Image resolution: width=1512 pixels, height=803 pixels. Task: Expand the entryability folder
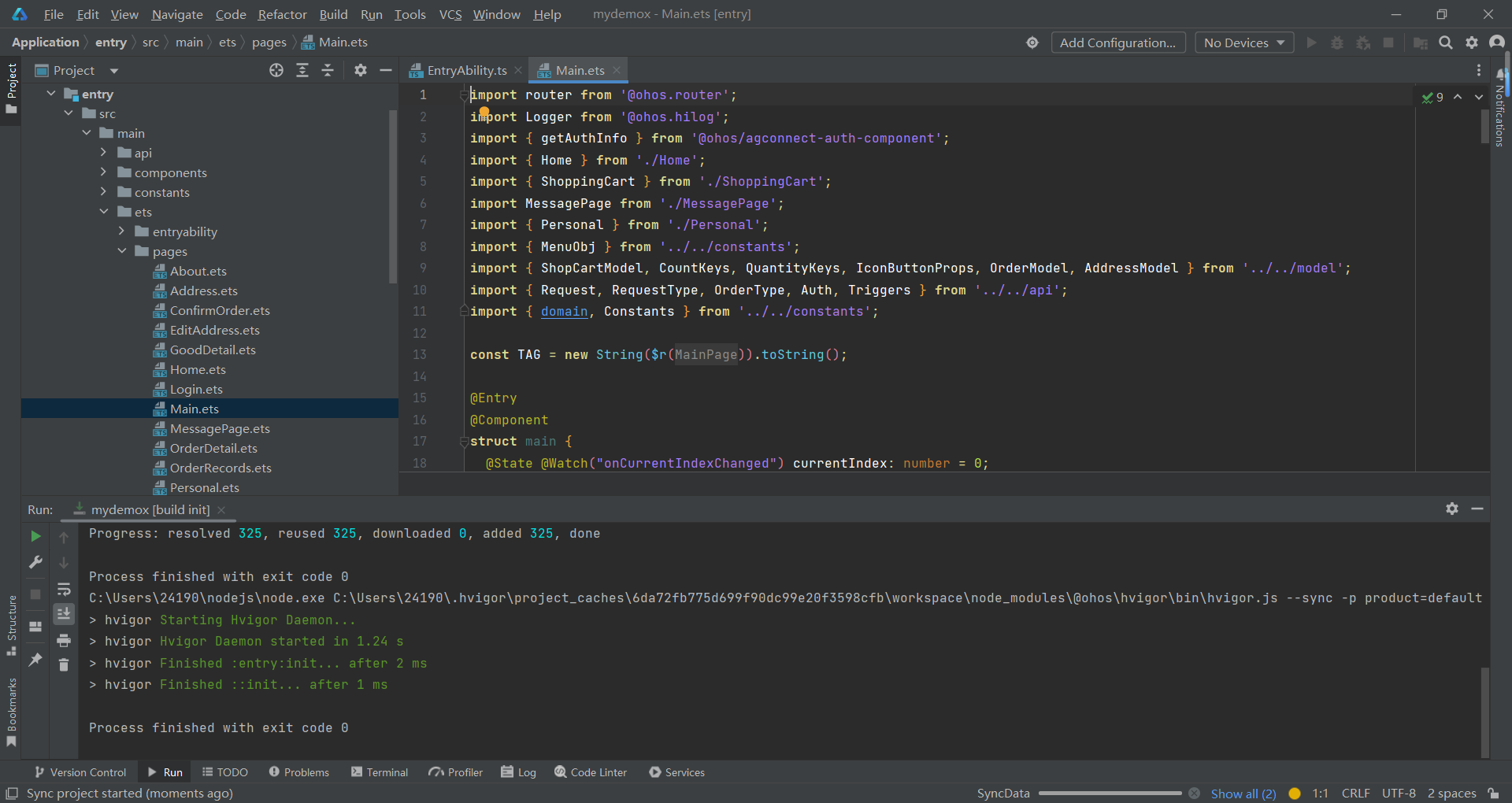[x=121, y=231]
